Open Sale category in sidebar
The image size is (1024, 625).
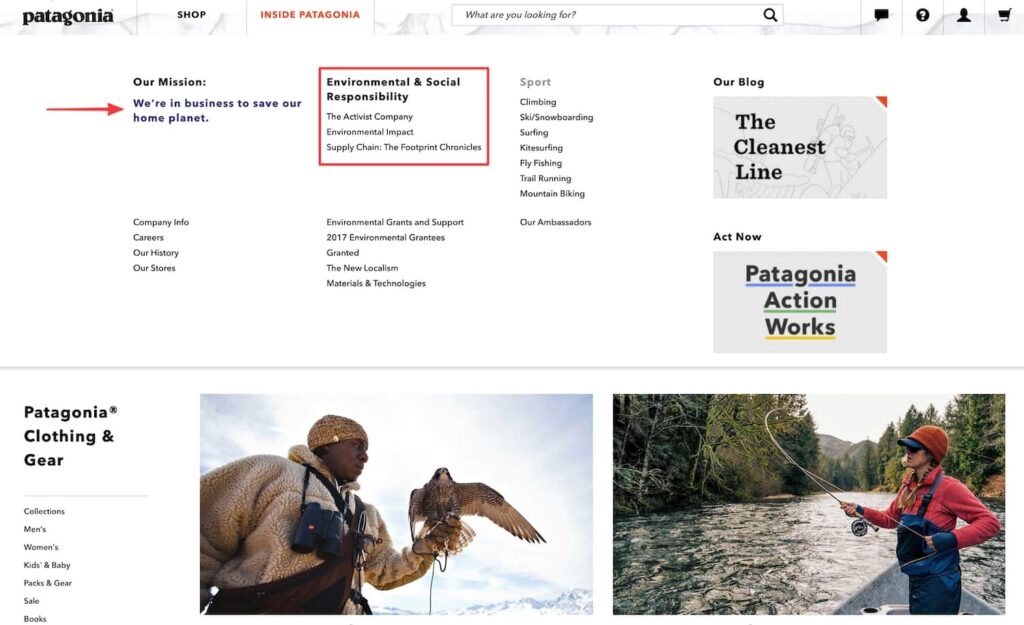[x=31, y=601]
